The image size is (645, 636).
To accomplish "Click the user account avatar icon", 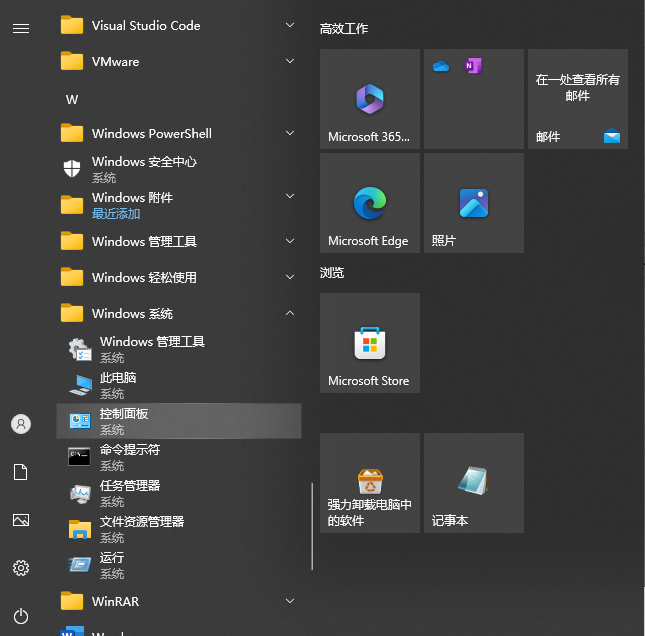I will pos(21,424).
